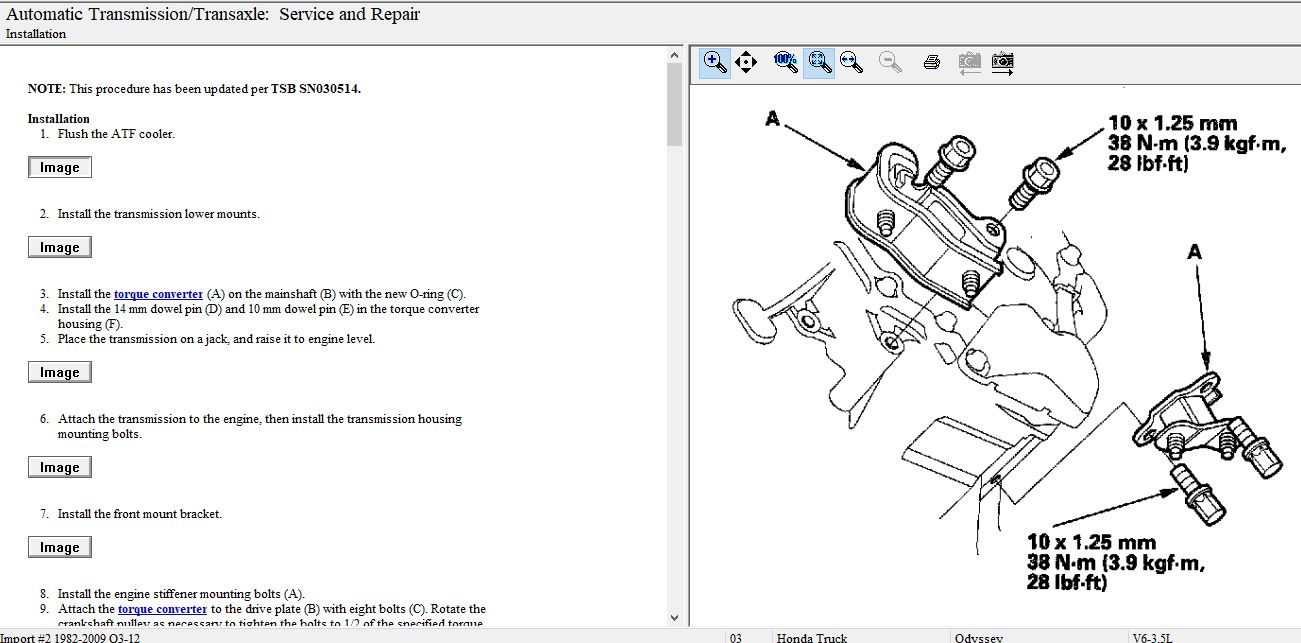Viewport: 1301px width, 643px height.
Task: Click 'Flush the ATF cooler.' step
Action: (116, 134)
